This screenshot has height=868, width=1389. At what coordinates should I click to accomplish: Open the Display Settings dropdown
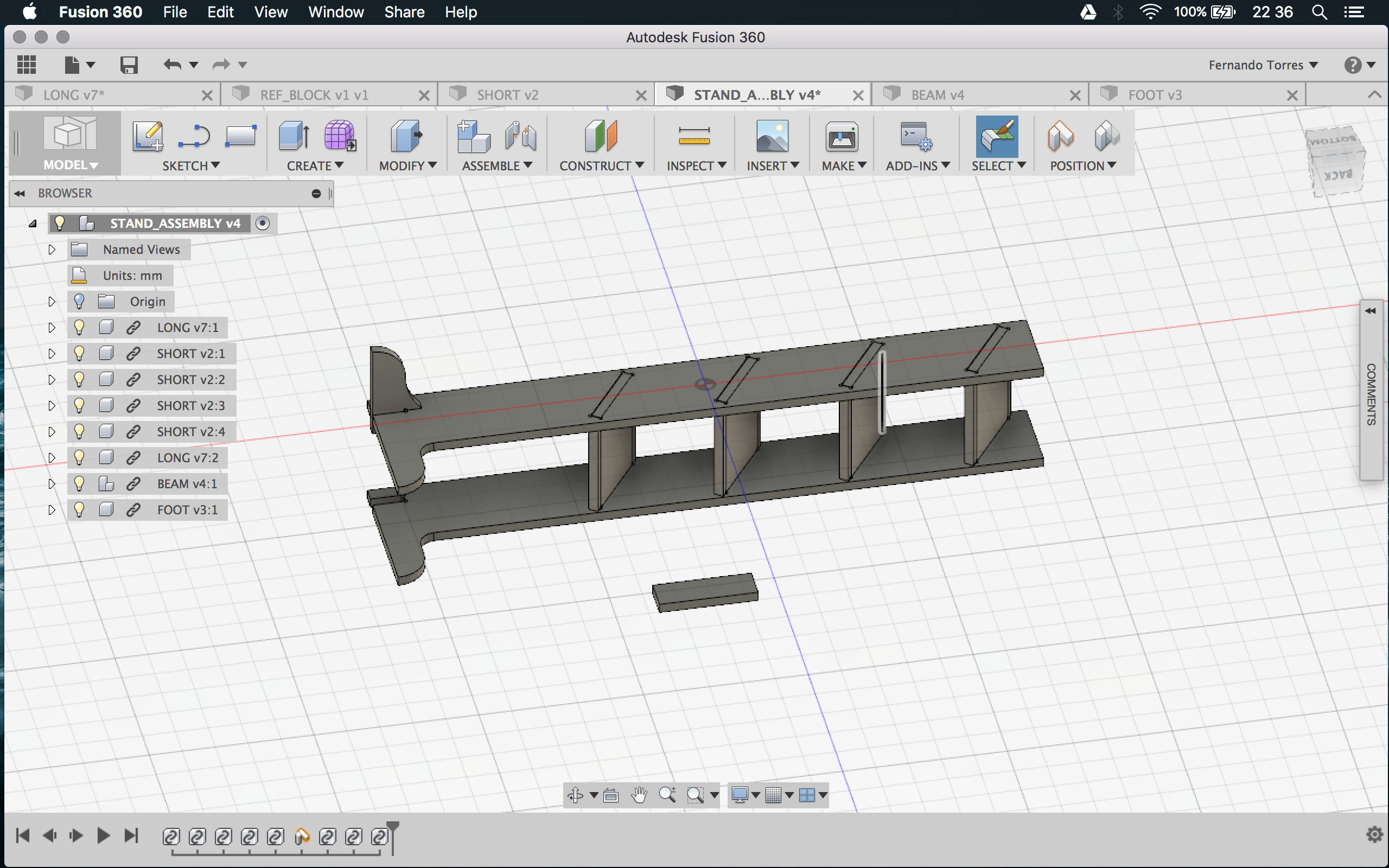(746, 795)
